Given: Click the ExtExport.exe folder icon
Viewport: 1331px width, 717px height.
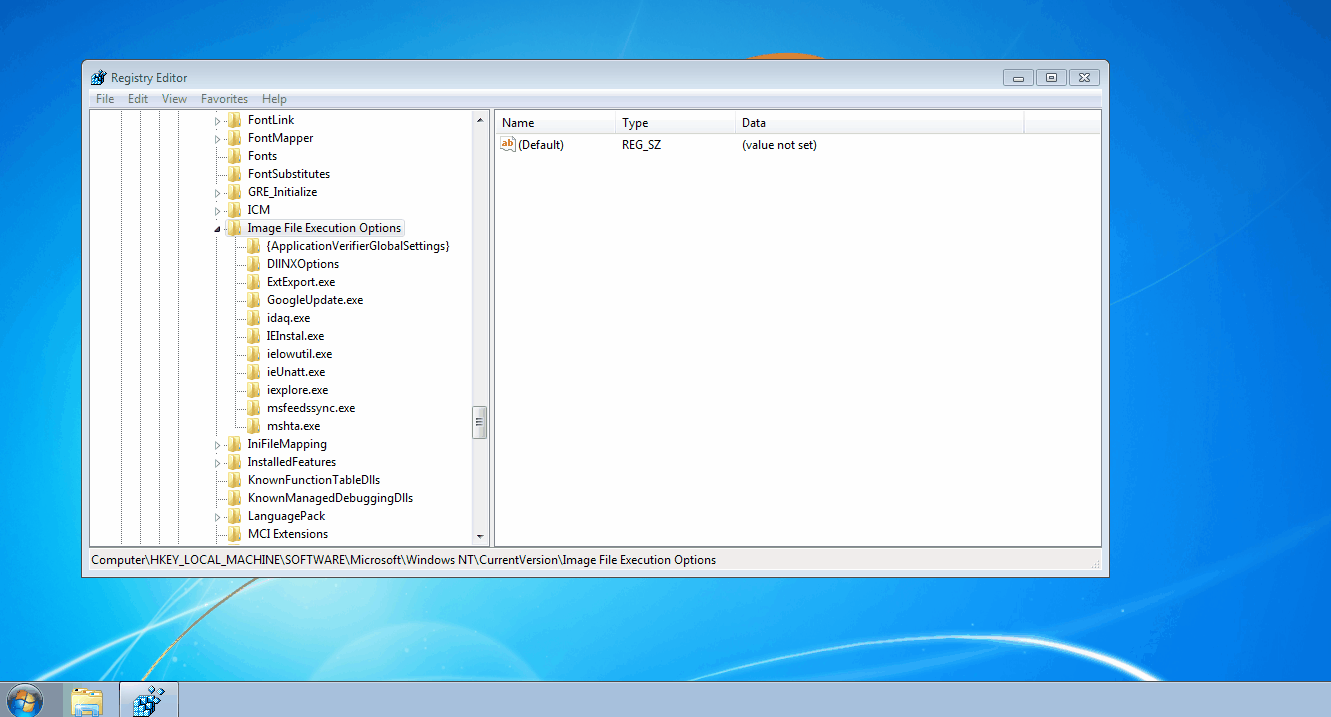Looking at the screenshot, I should pos(254,282).
